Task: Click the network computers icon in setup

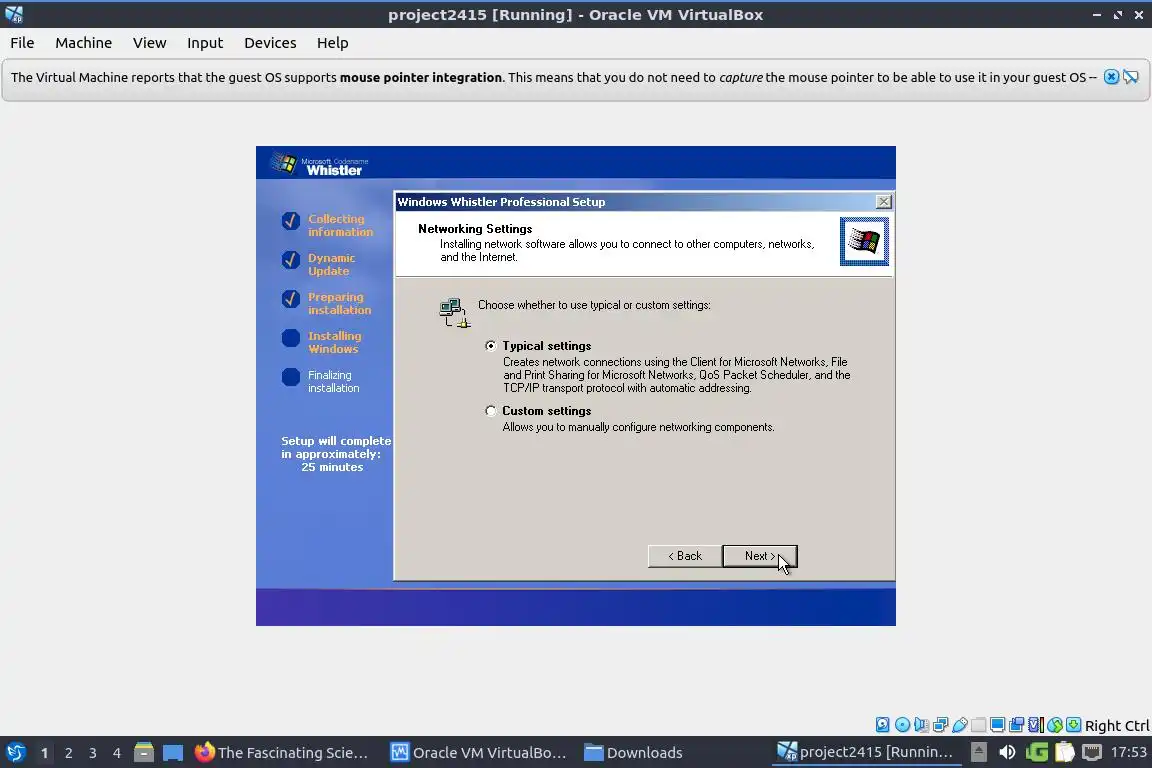Action: [453, 313]
